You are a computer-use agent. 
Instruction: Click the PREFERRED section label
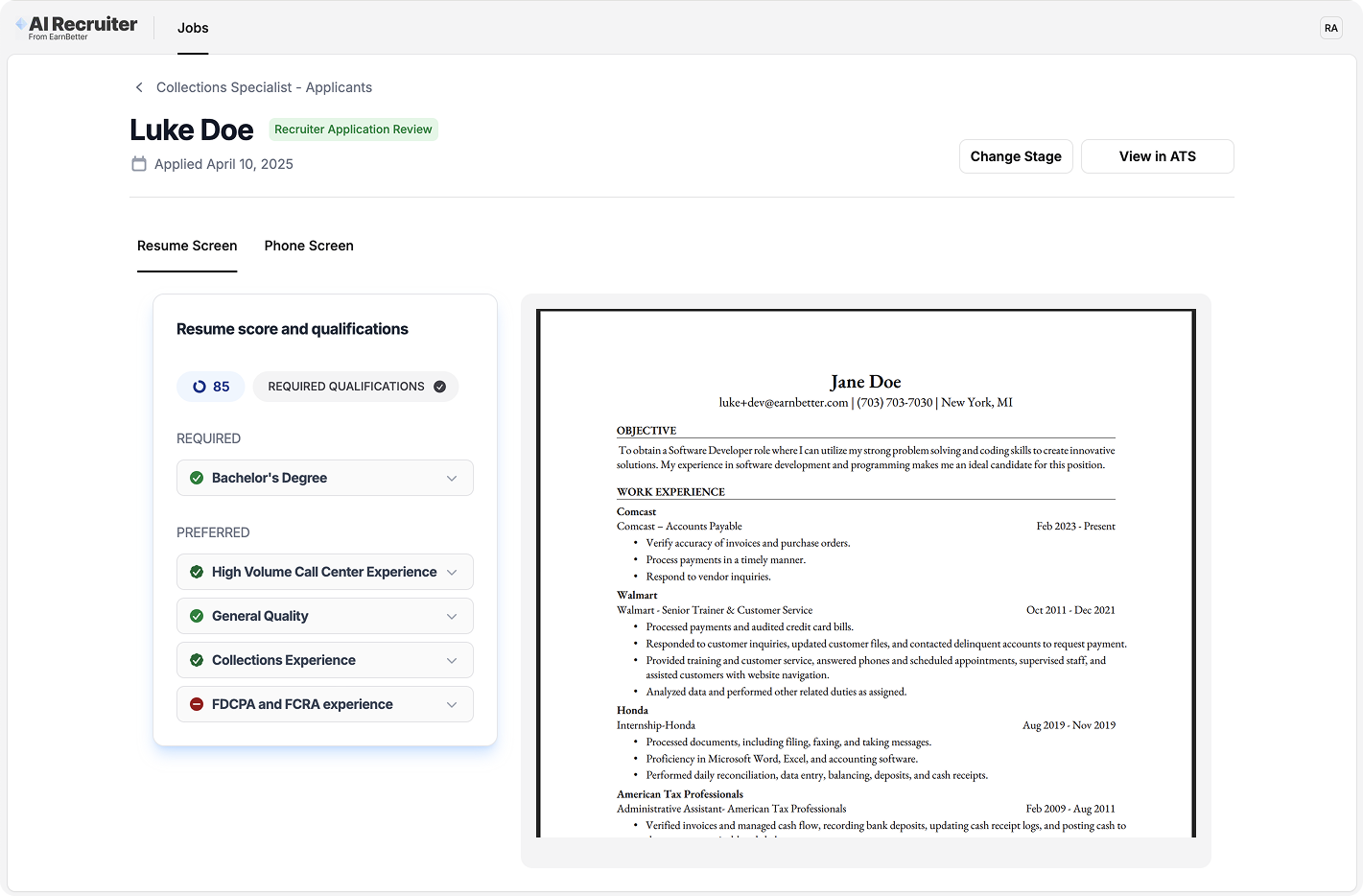pyautogui.click(x=213, y=532)
